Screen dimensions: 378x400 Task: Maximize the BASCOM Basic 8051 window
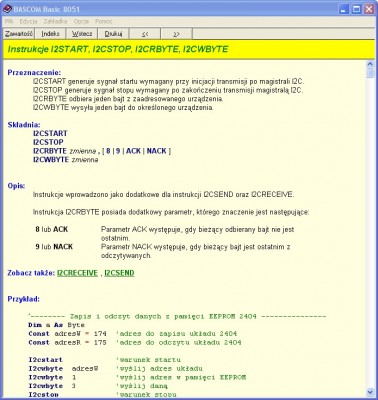(x=357, y=9)
